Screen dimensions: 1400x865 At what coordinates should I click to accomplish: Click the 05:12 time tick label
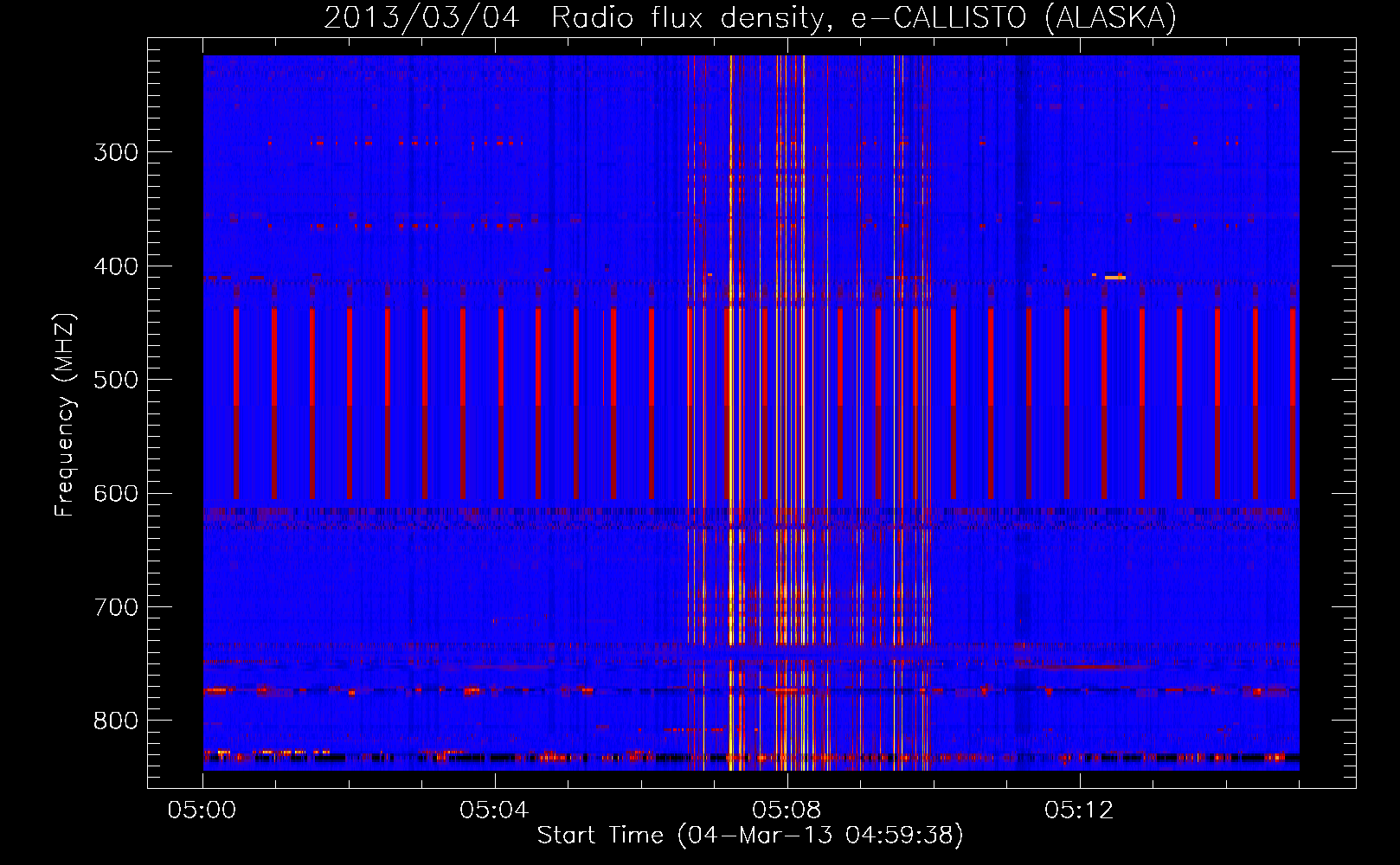[1079, 811]
